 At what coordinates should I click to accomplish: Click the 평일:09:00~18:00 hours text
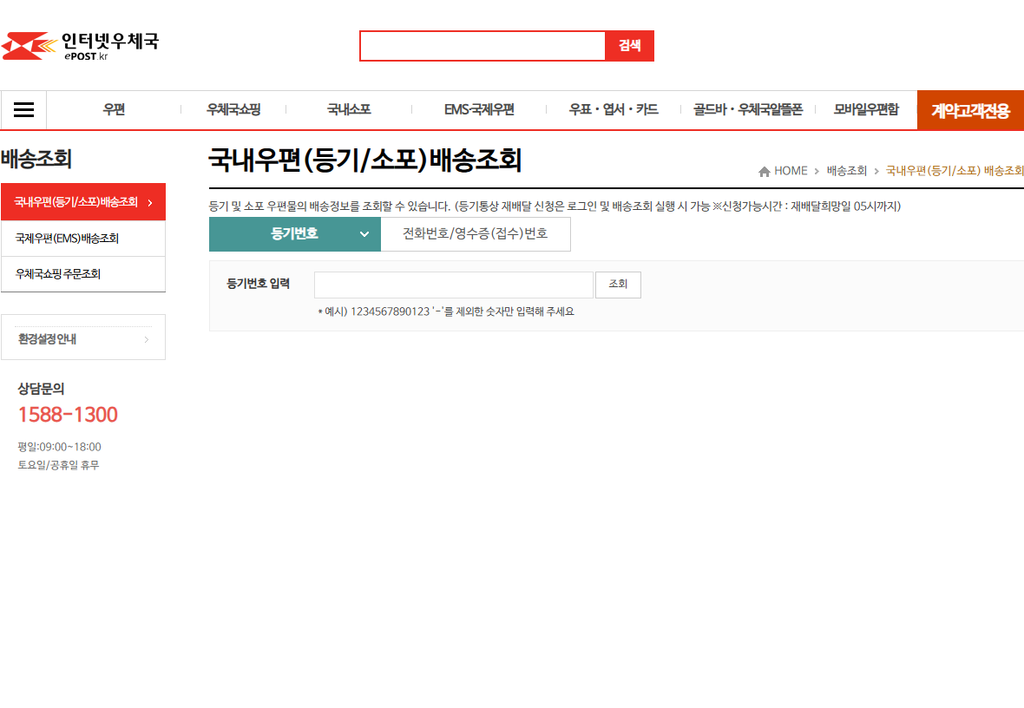(59, 447)
